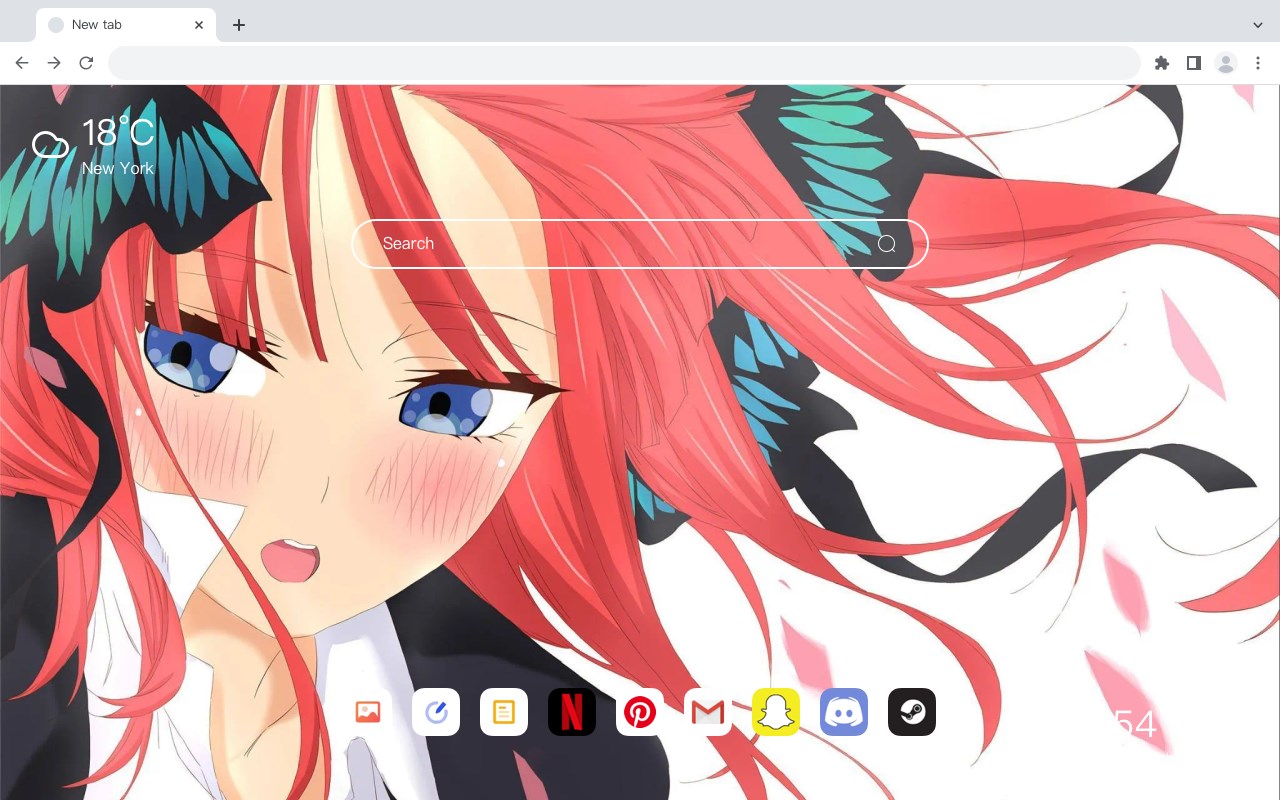
Task: Focus the browser address bar
Action: click(624, 63)
